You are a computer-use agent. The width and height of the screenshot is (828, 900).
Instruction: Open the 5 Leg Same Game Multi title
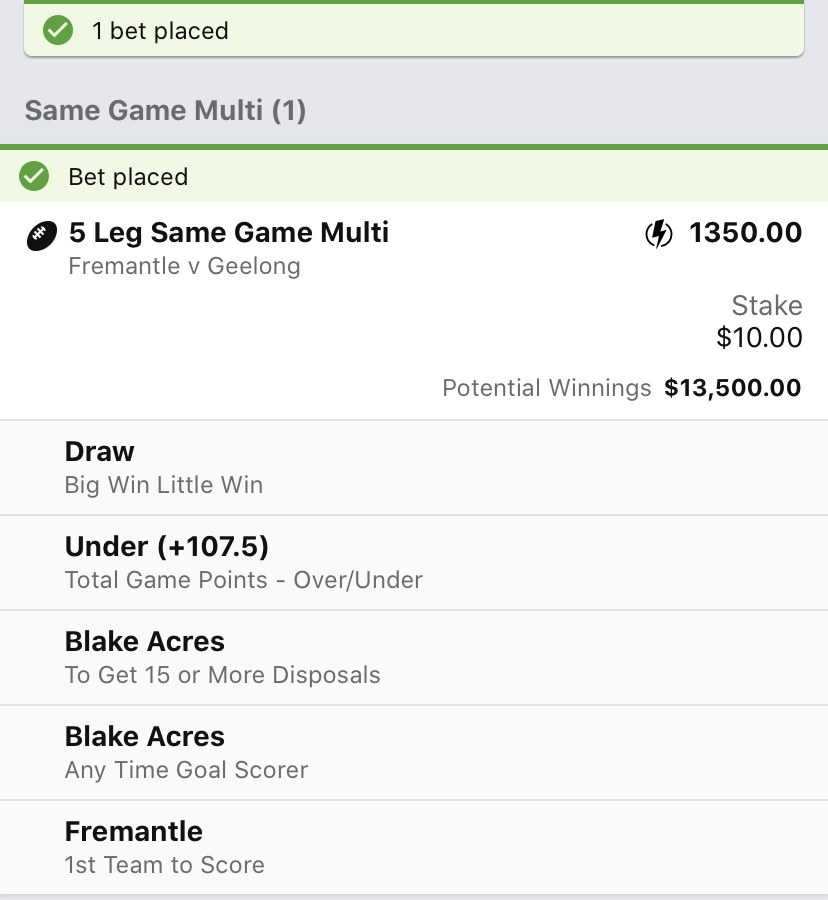(x=229, y=233)
